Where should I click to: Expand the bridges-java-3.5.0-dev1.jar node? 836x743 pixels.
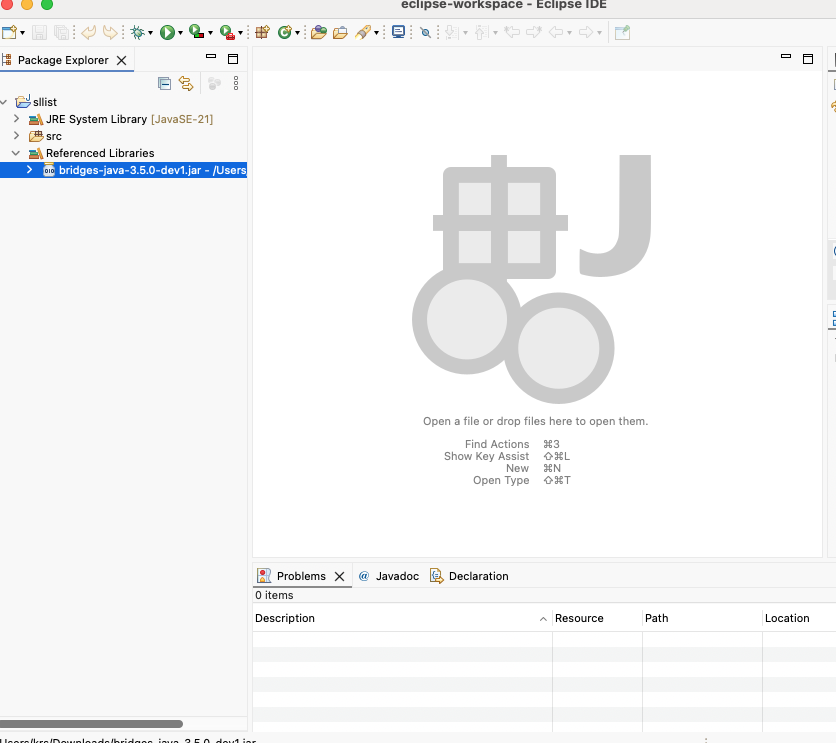coord(29,170)
